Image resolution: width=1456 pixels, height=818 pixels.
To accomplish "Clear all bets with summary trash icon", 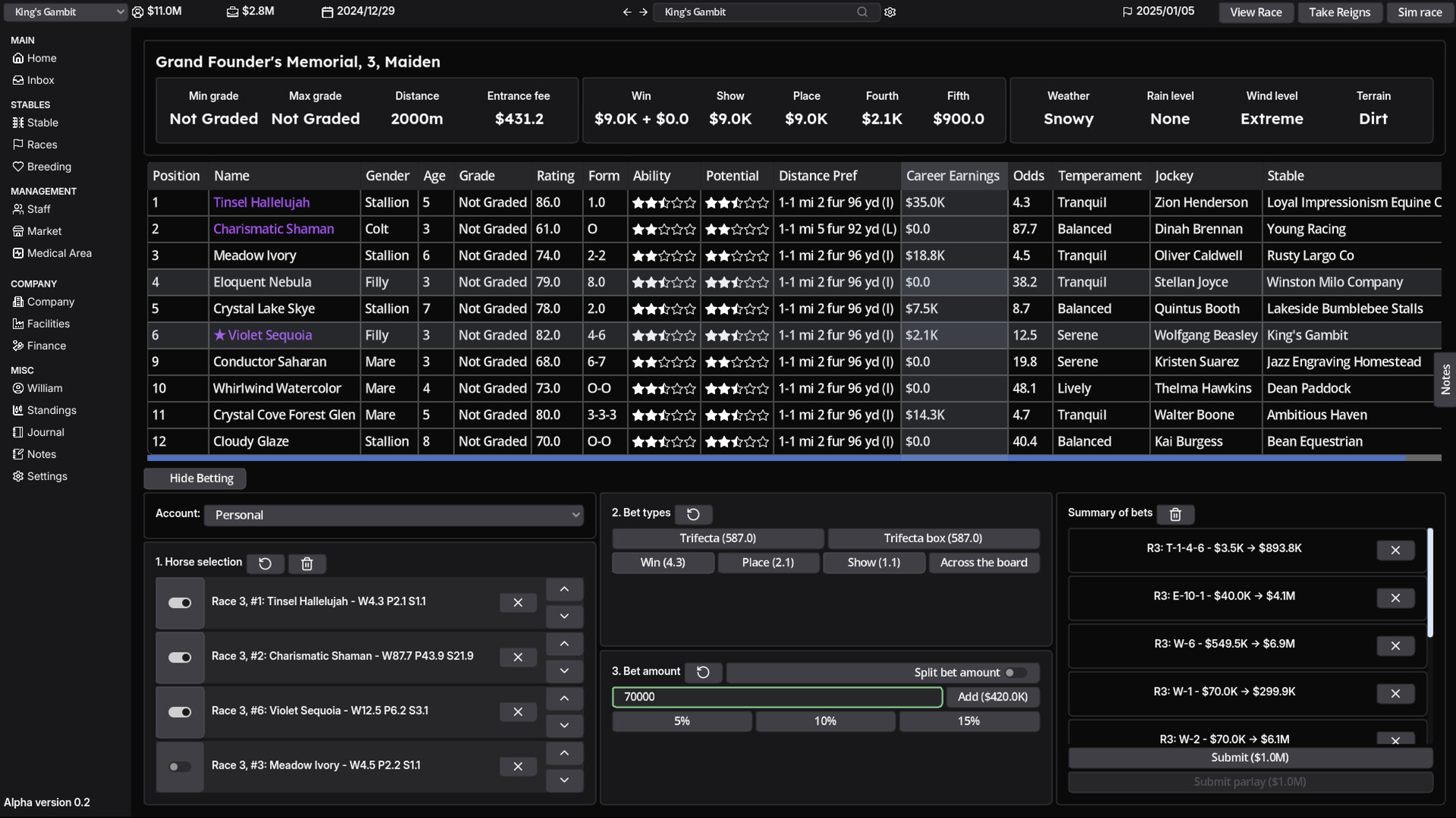I will point(1175,515).
